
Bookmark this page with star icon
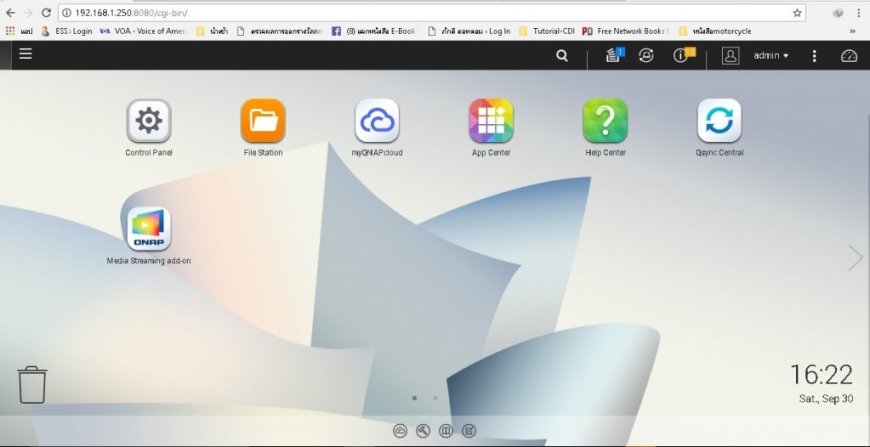click(x=797, y=13)
